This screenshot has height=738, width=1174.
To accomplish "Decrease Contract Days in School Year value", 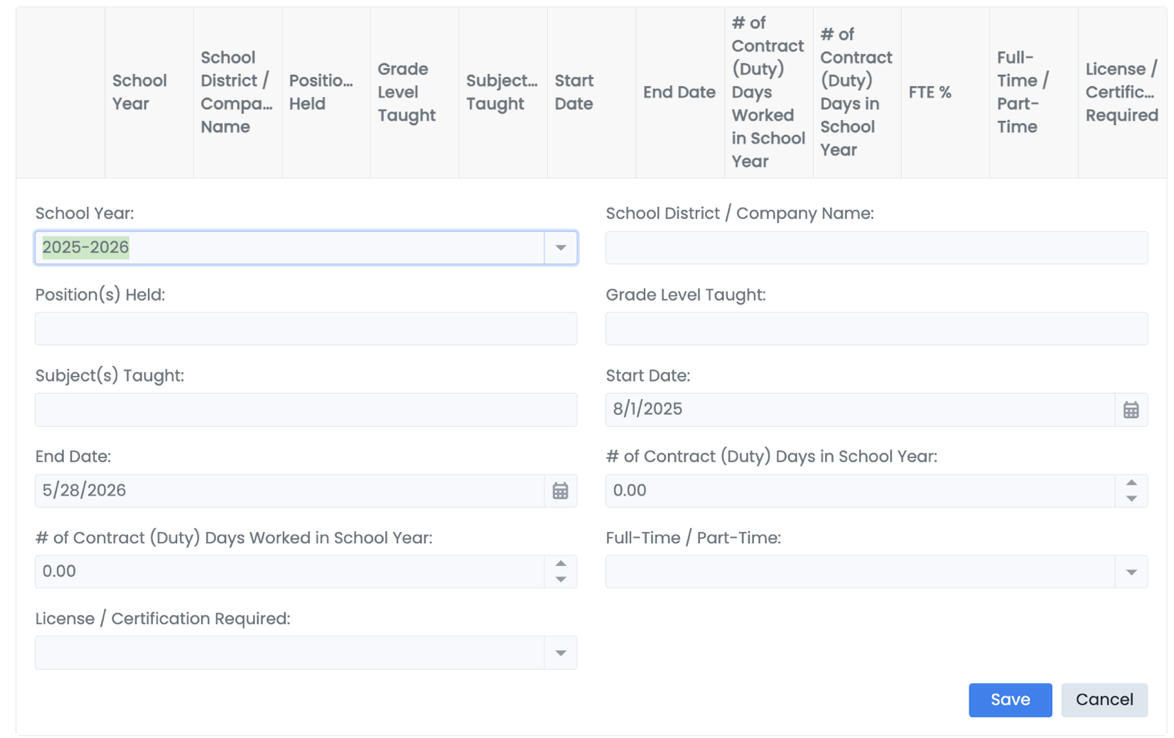I will 1131,498.
